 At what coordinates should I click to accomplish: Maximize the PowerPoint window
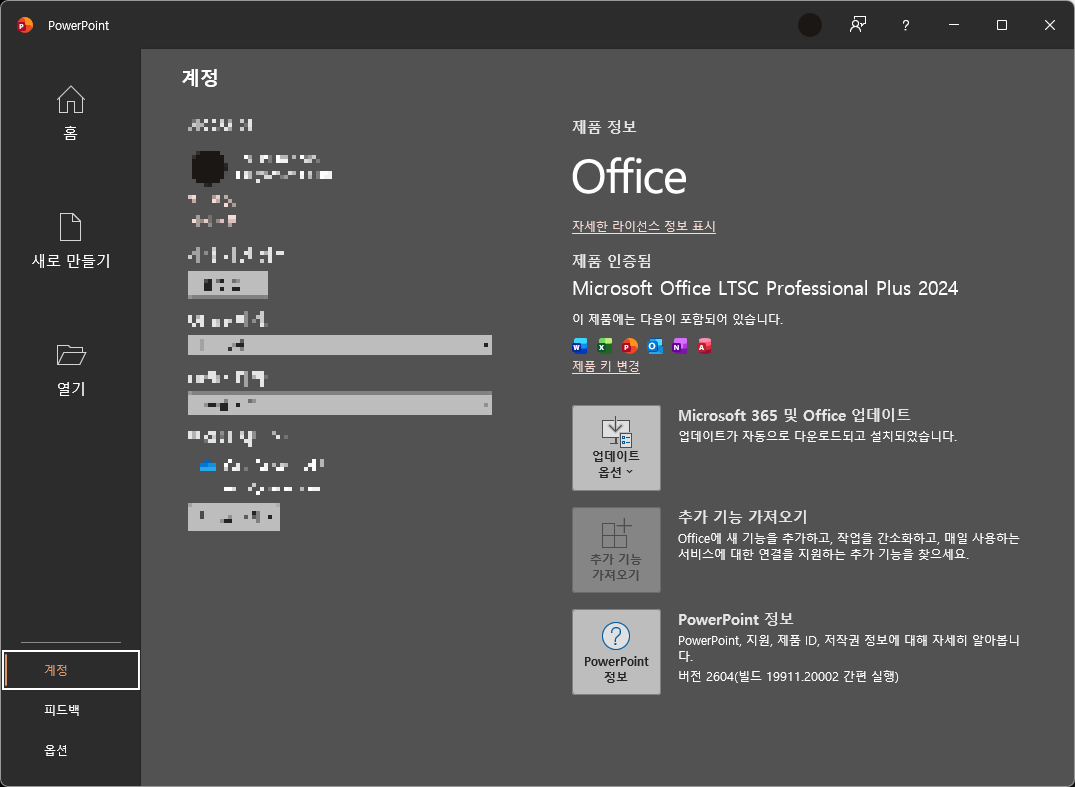[x=1002, y=25]
